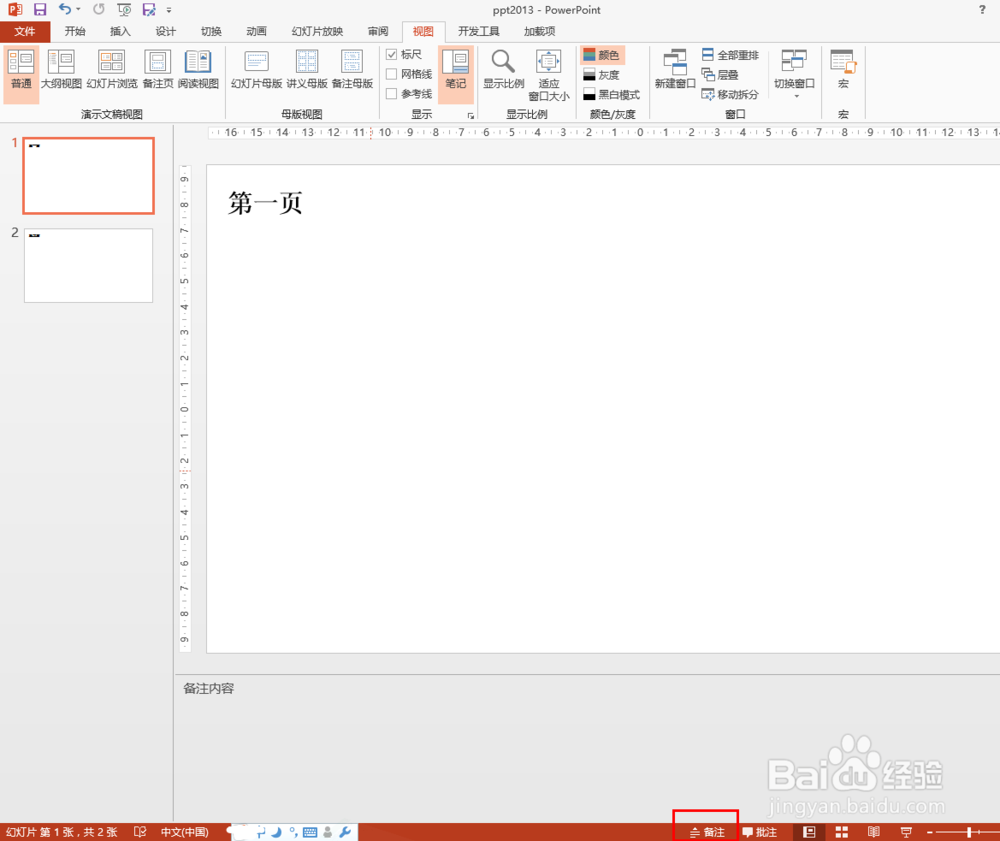Screen dimensions: 1000x841
Task: Uncheck the 标尺 (Ruler) checkbox
Action: (x=392, y=54)
